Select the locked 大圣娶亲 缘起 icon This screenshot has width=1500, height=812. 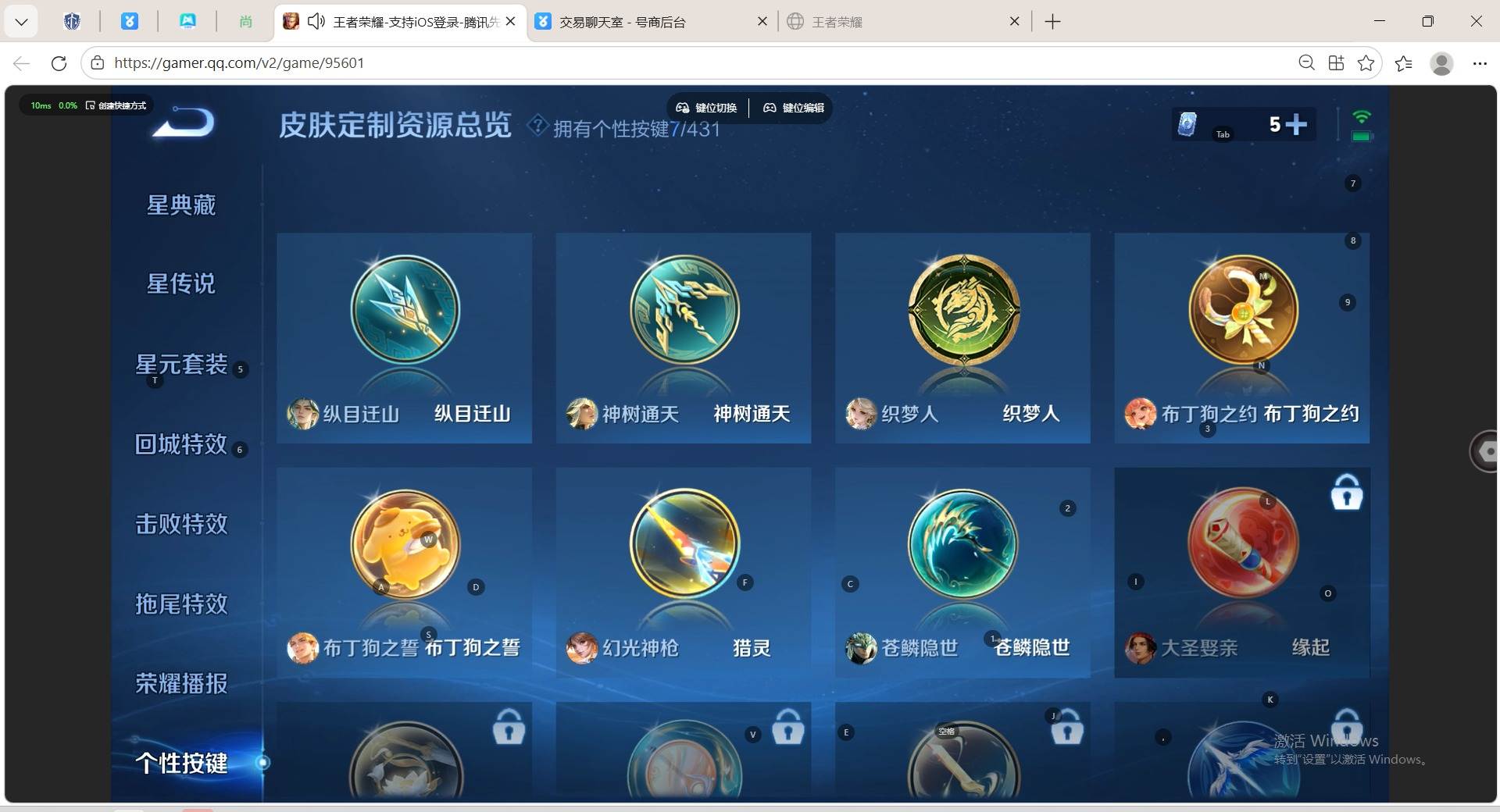click(x=1243, y=544)
